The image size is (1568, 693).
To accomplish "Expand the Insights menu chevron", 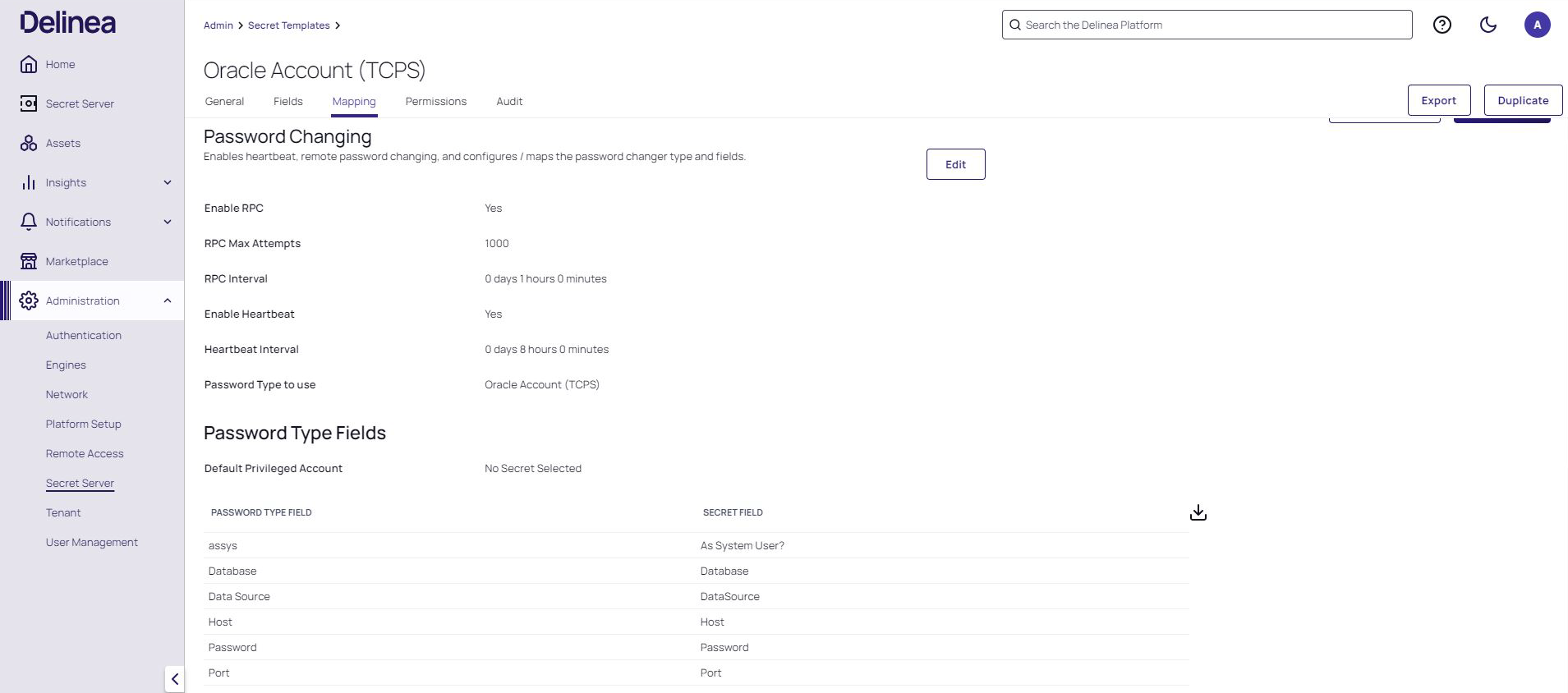I will [168, 182].
